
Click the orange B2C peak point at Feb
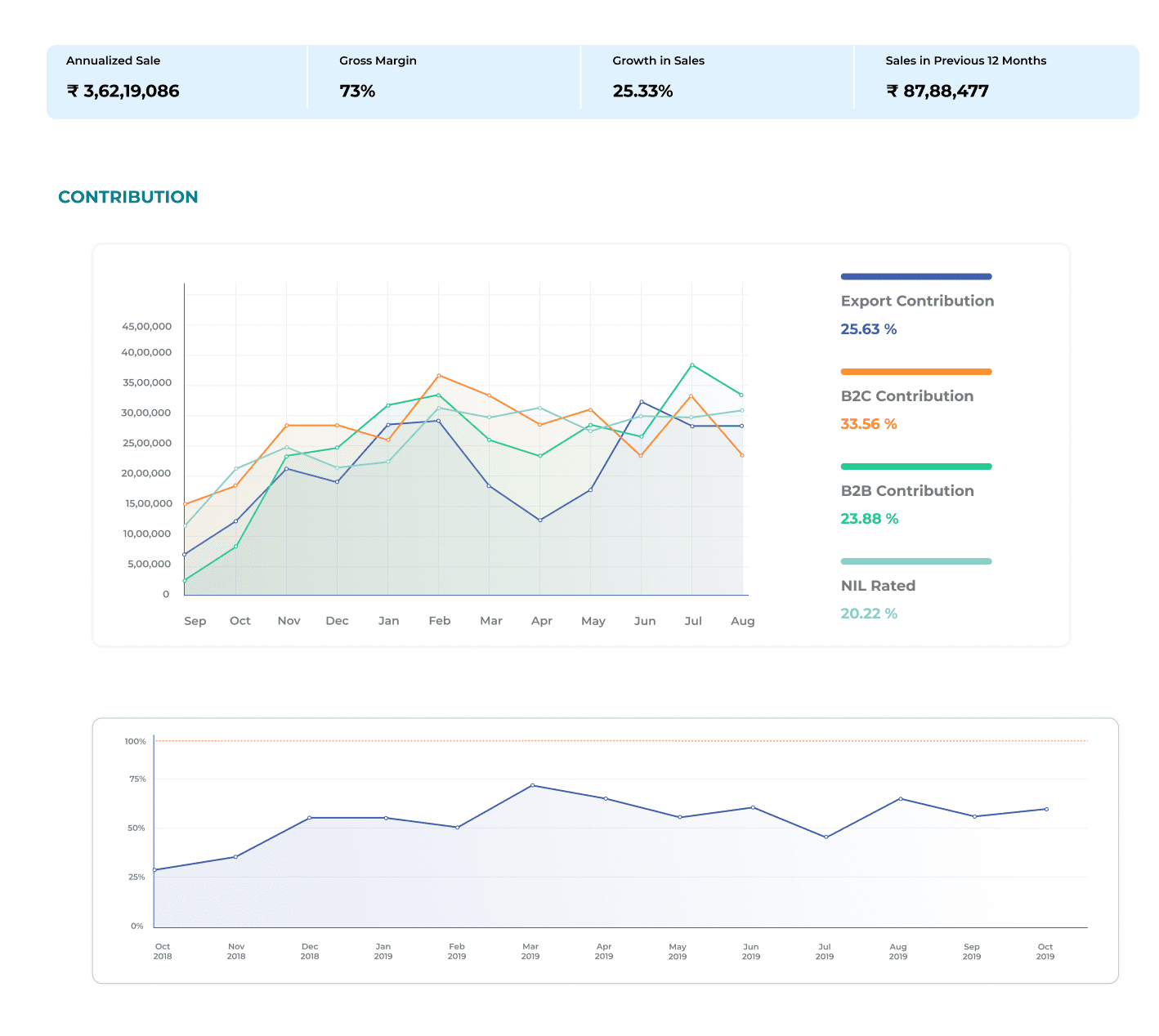click(x=439, y=376)
